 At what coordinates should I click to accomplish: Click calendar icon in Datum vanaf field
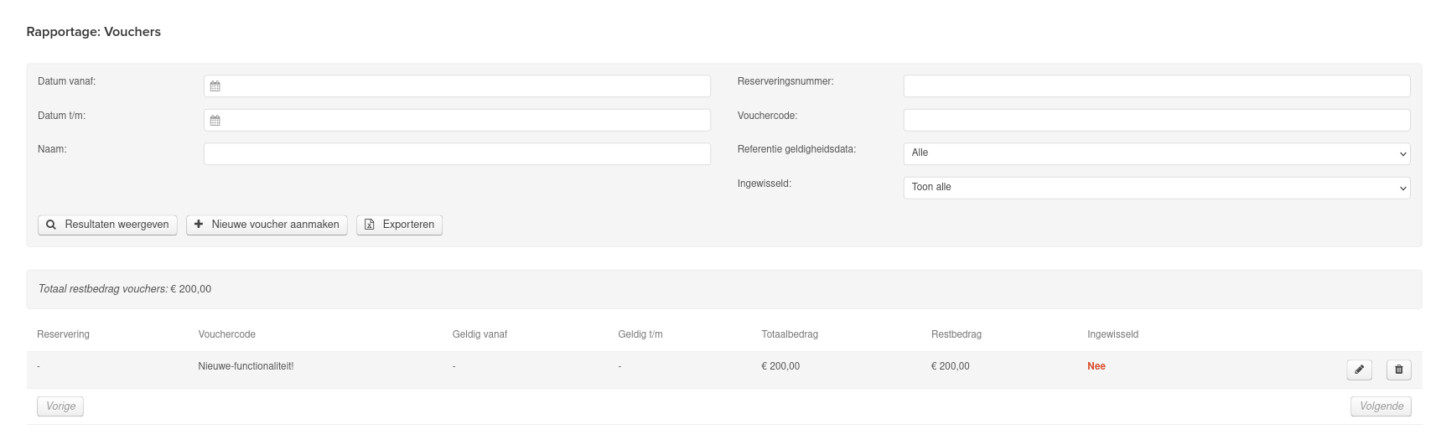click(214, 86)
